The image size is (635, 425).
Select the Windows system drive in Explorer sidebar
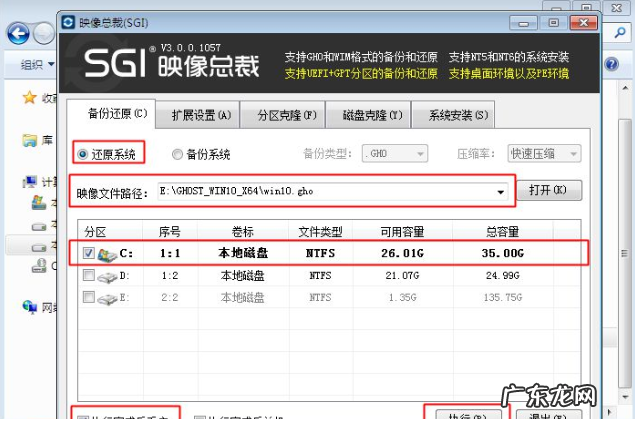(x=39, y=203)
